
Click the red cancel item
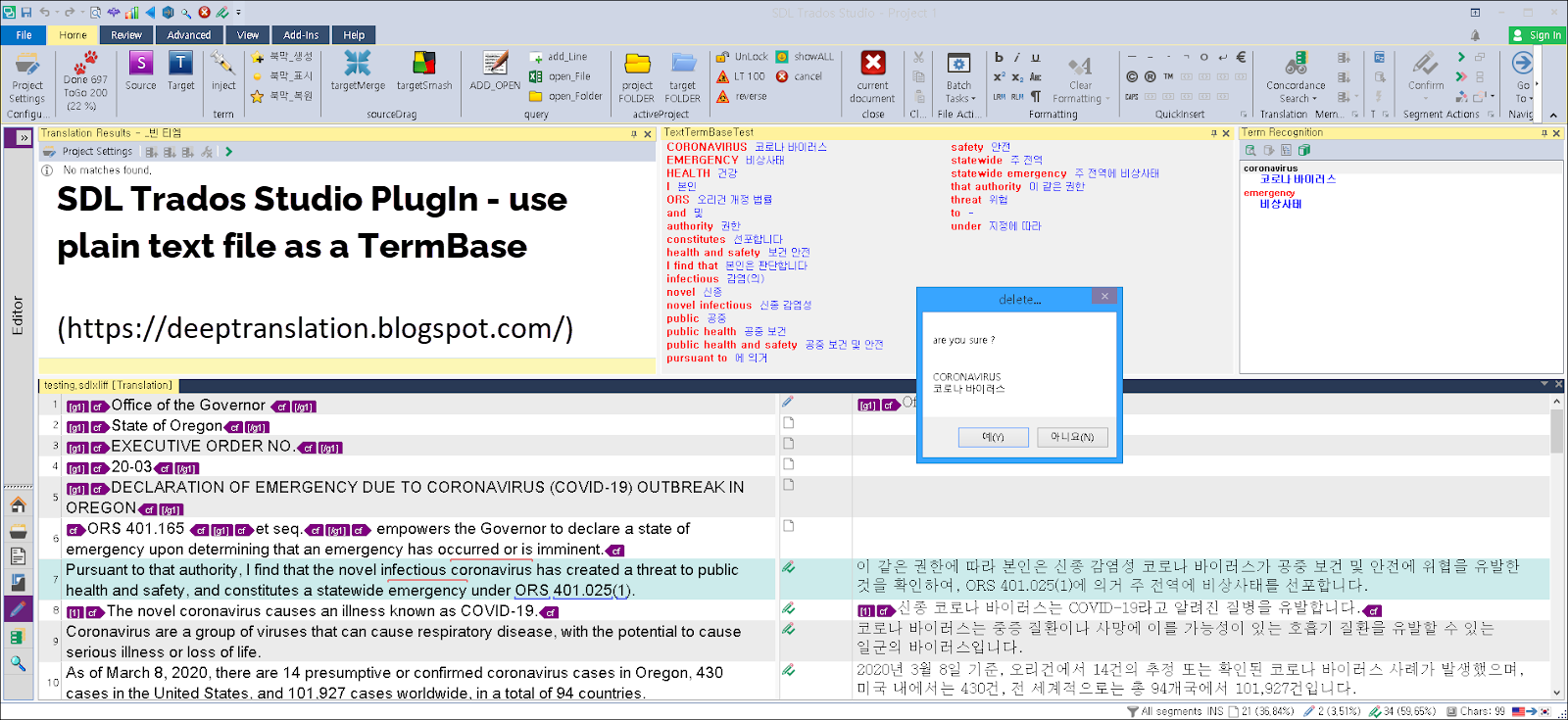(799, 76)
